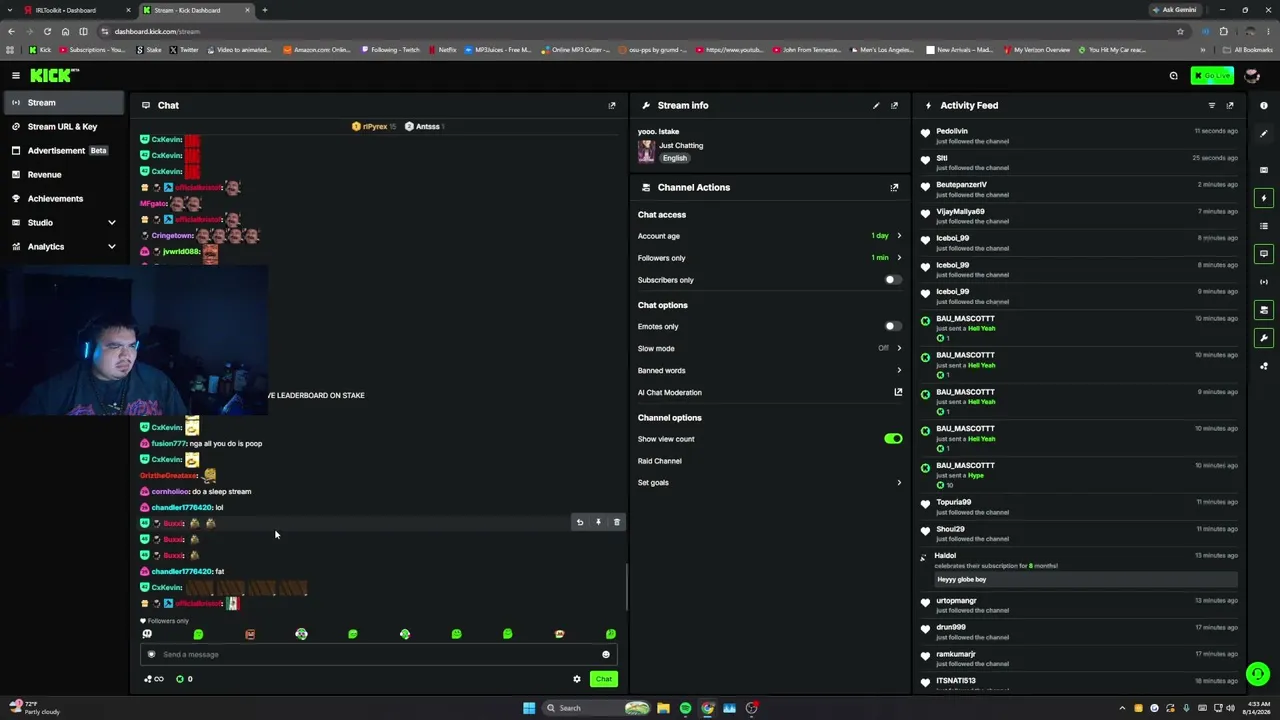Open chat settings gear

click(x=576, y=679)
